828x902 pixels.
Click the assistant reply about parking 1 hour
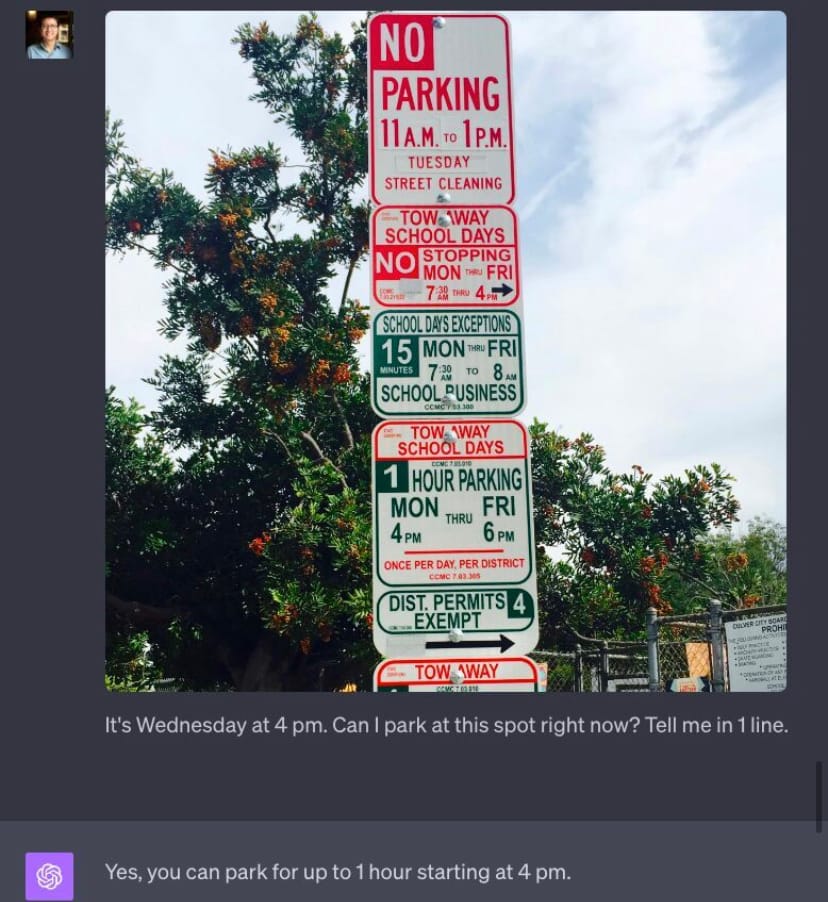pyautogui.click(x=338, y=872)
